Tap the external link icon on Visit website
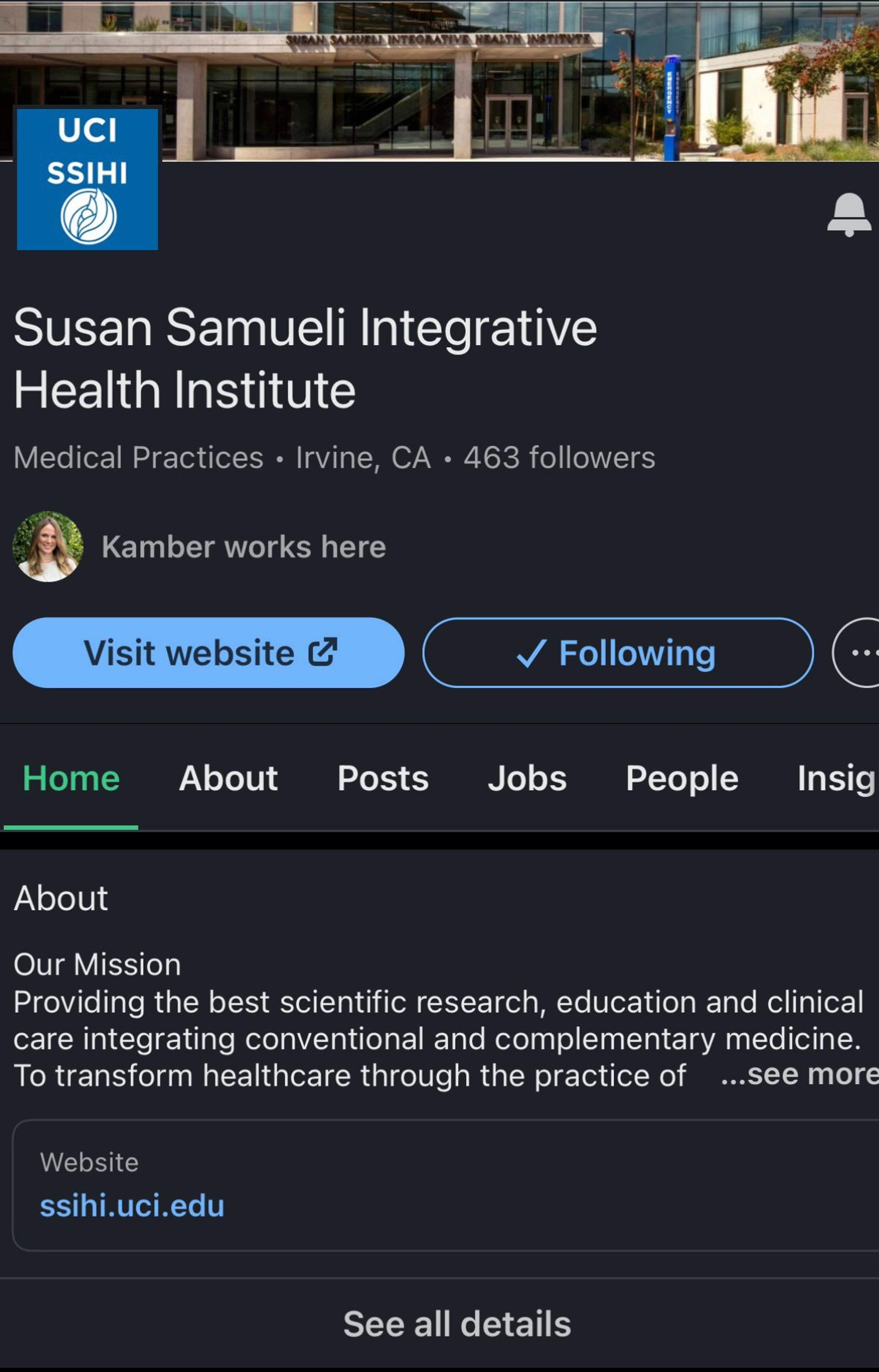879x1372 pixels. click(x=323, y=652)
